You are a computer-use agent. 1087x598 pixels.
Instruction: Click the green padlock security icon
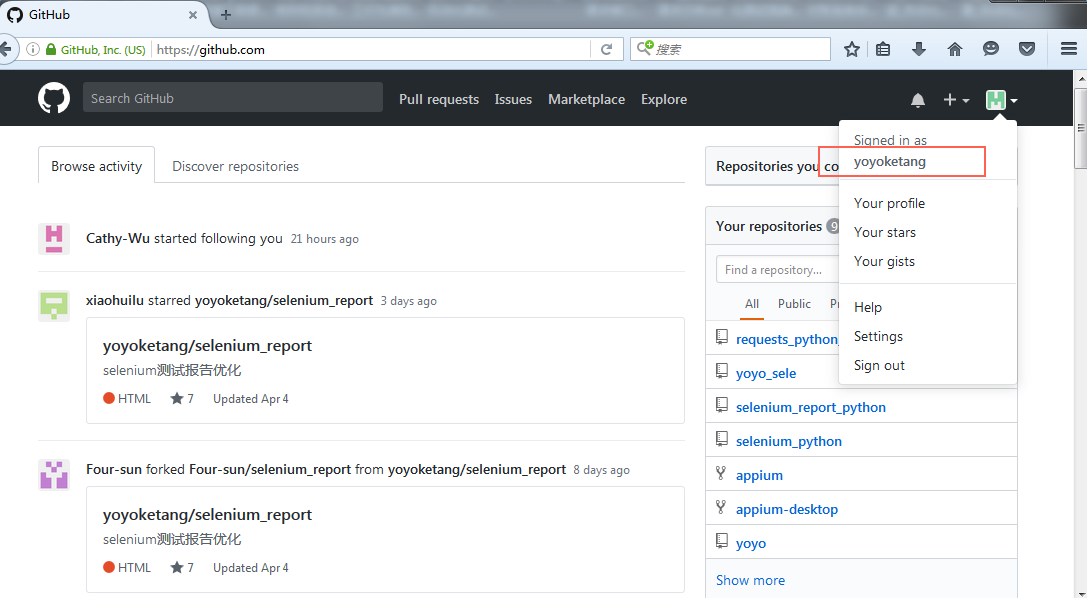point(51,49)
